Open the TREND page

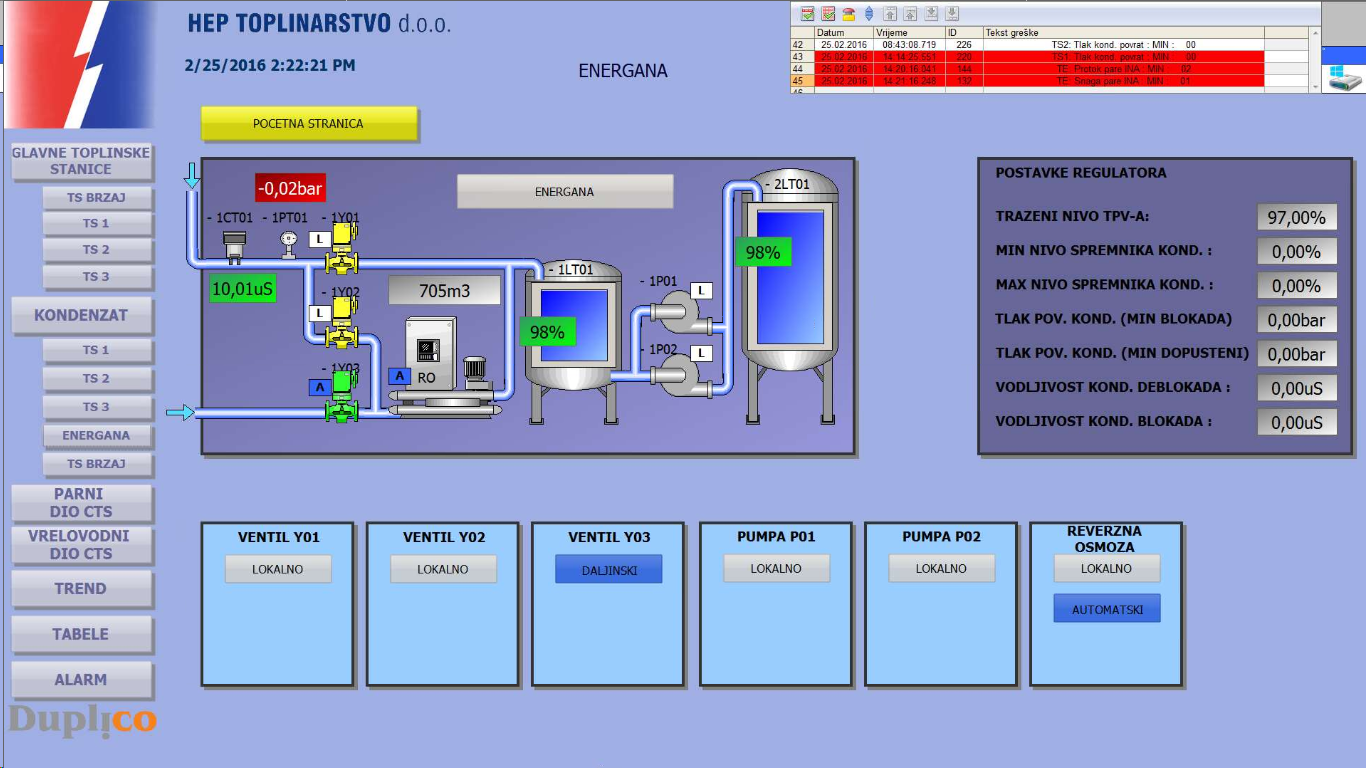pyautogui.click(x=81, y=589)
